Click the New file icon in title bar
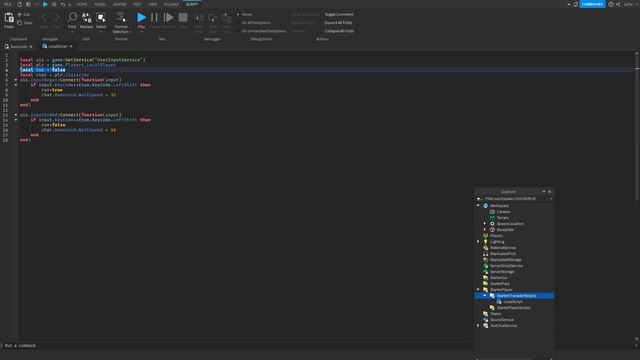Image resolution: width=640 pixels, height=360 pixels. 19,4
